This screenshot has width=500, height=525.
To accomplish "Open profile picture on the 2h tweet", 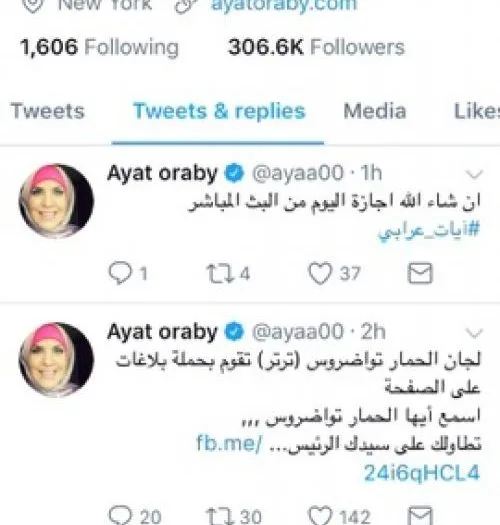I will click(x=56, y=360).
